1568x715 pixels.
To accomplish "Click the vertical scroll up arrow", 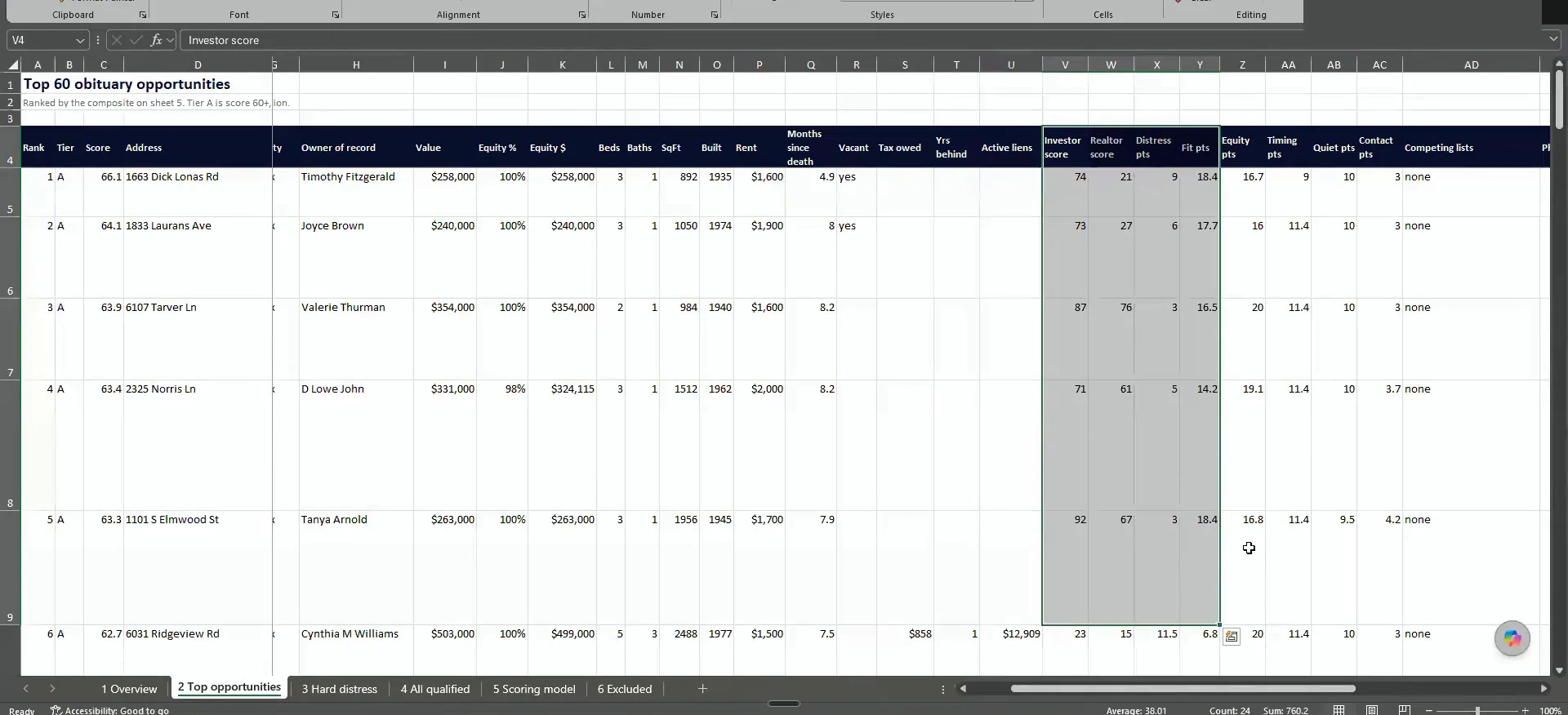I will (1559, 64).
